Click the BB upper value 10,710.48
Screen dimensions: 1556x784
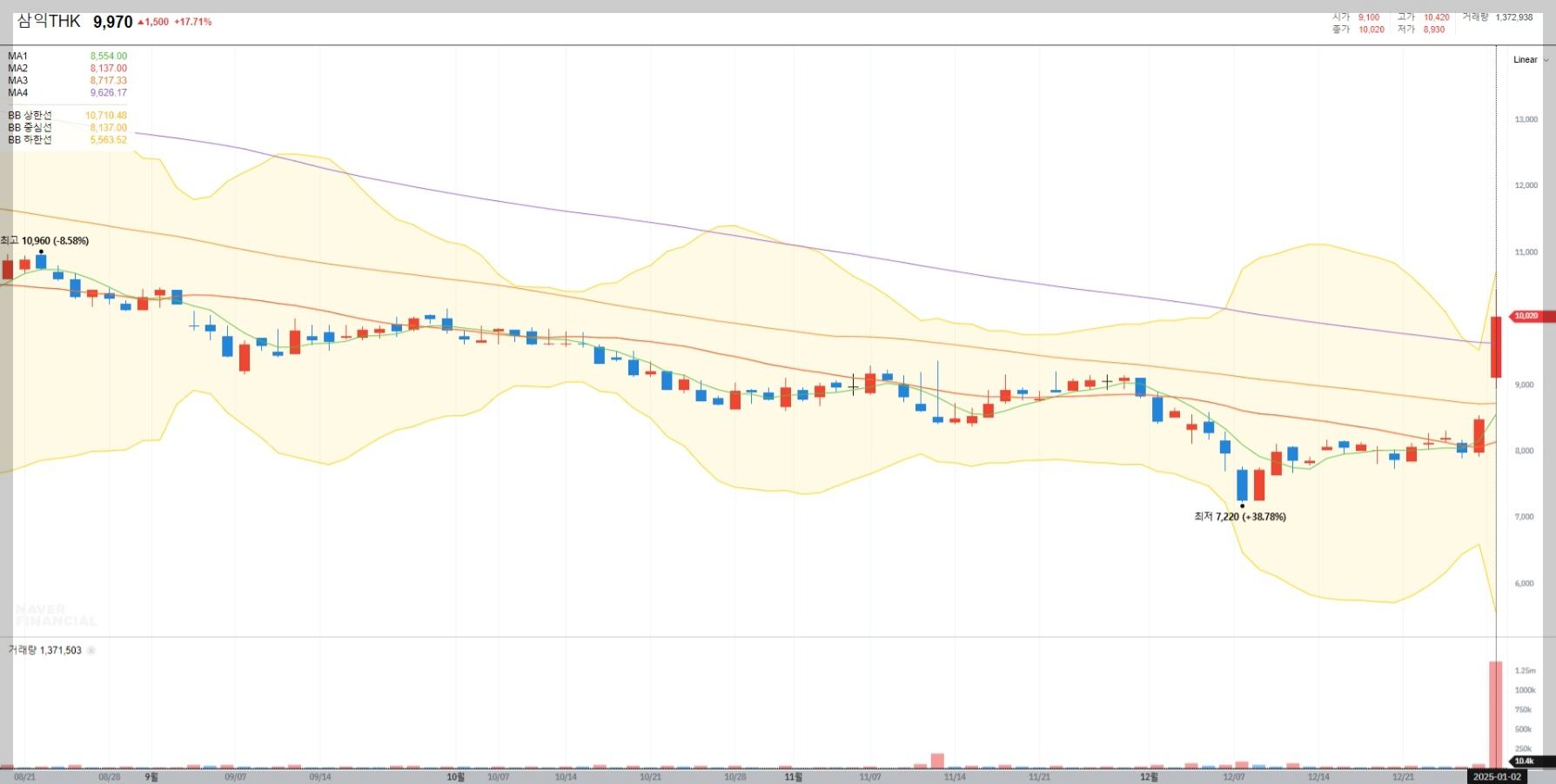pyautogui.click(x=106, y=115)
